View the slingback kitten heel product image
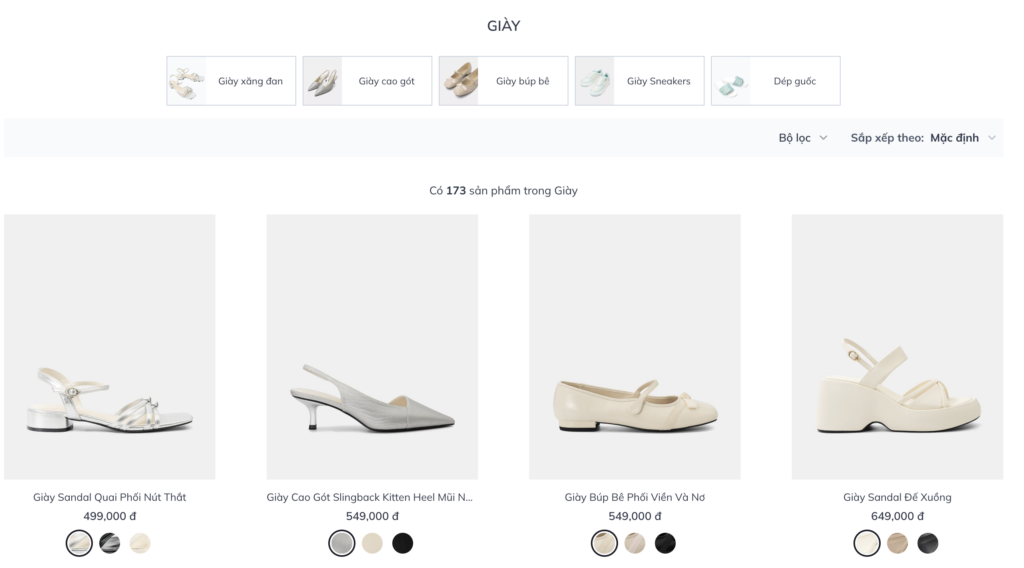This screenshot has width=1024, height=568. pos(372,347)
